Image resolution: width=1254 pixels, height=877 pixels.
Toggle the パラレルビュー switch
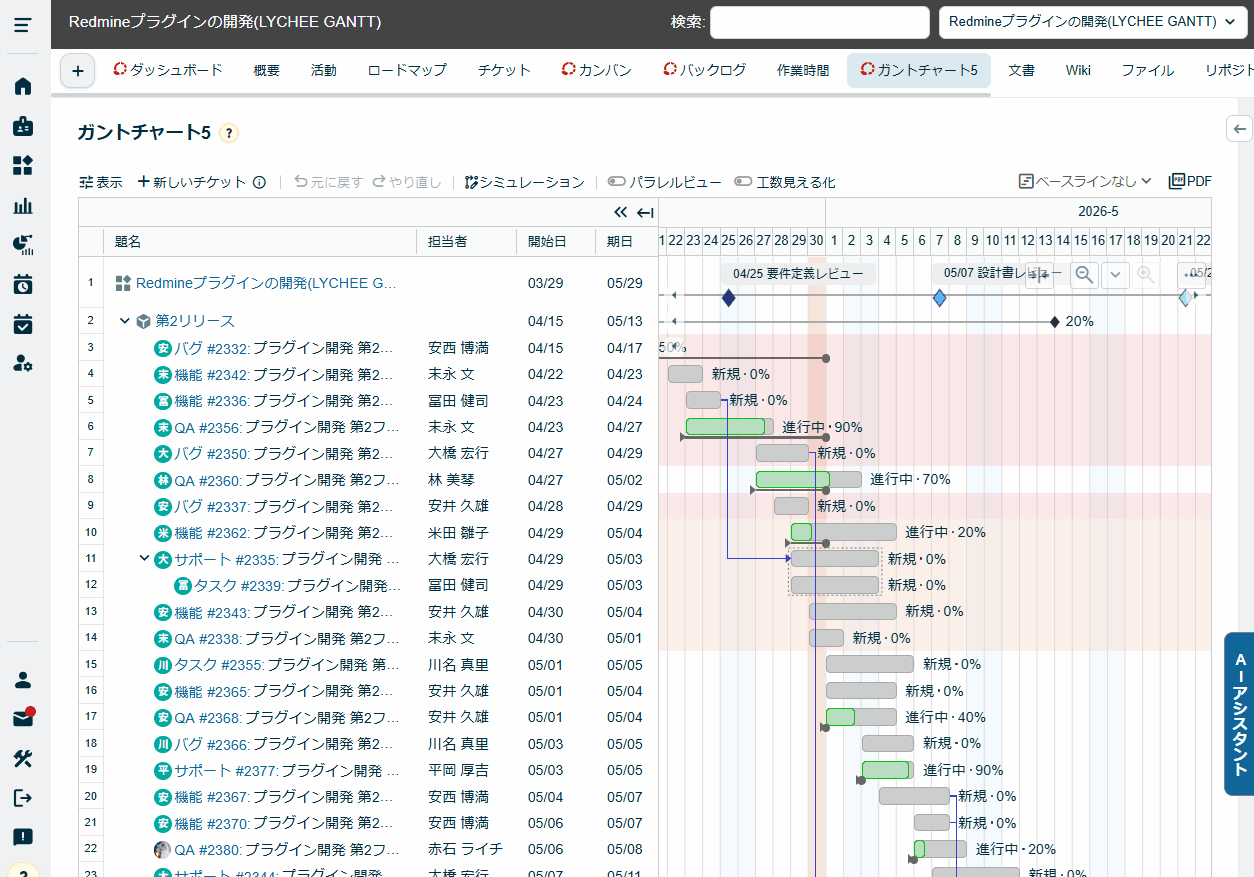coord(617,182)
